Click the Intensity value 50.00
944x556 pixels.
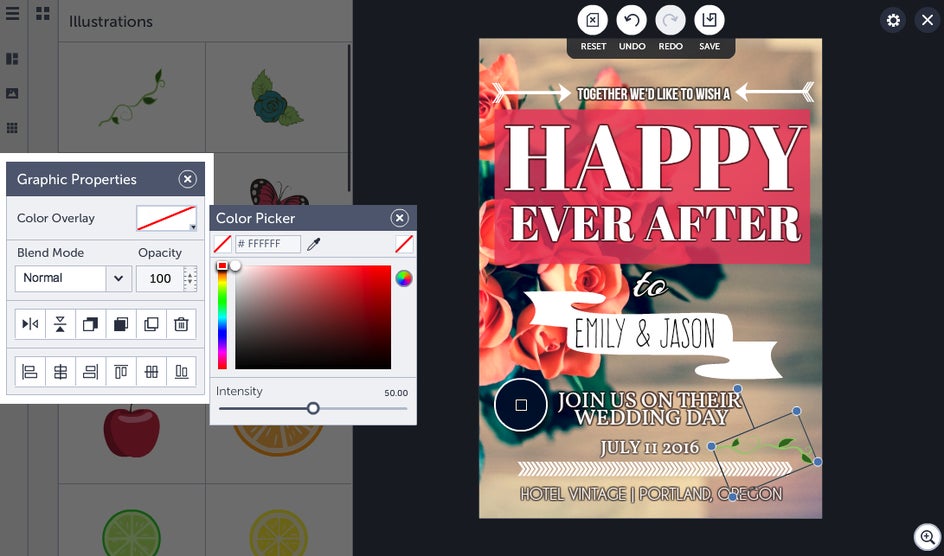click(x=396, y=393)
